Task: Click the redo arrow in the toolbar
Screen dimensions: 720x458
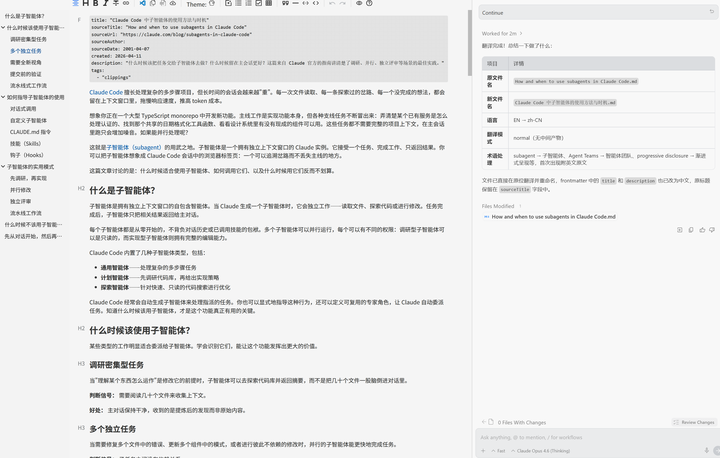Action: [343, 3]
